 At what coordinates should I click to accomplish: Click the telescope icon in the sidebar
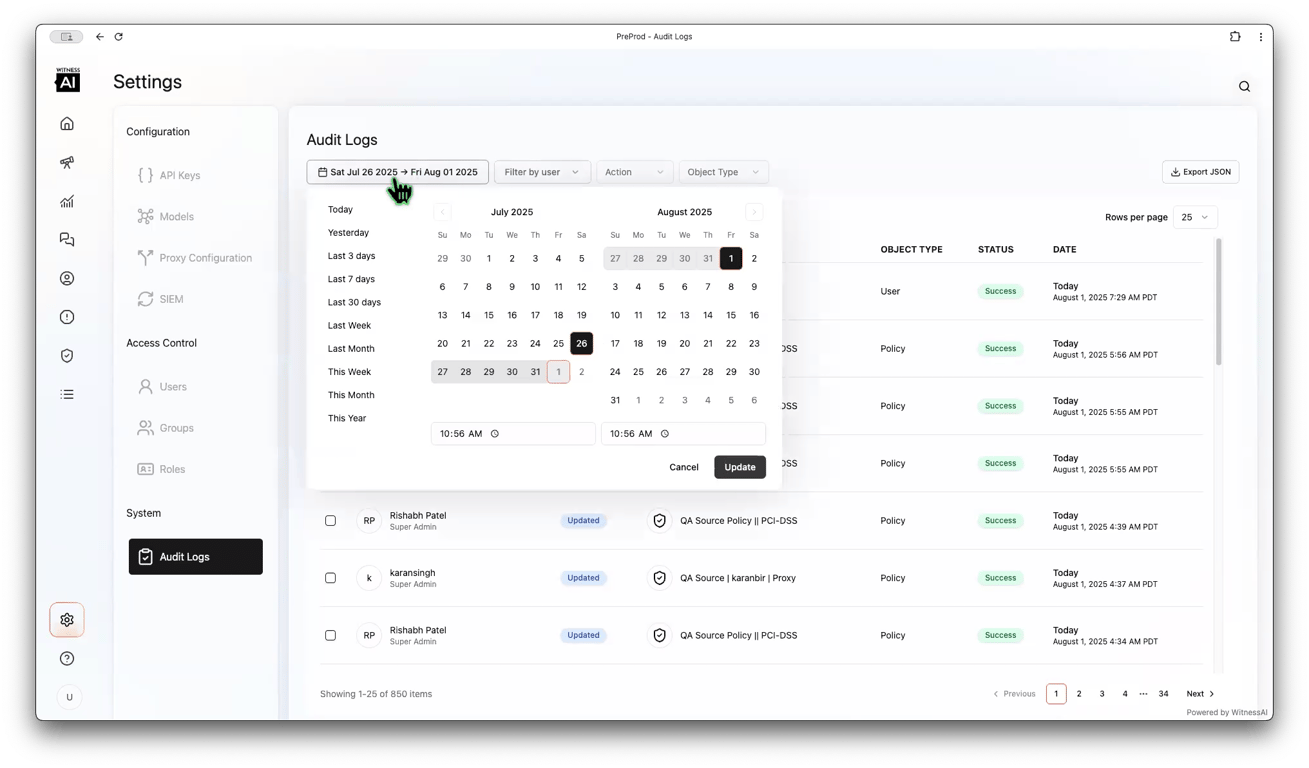tap(67, 162)
